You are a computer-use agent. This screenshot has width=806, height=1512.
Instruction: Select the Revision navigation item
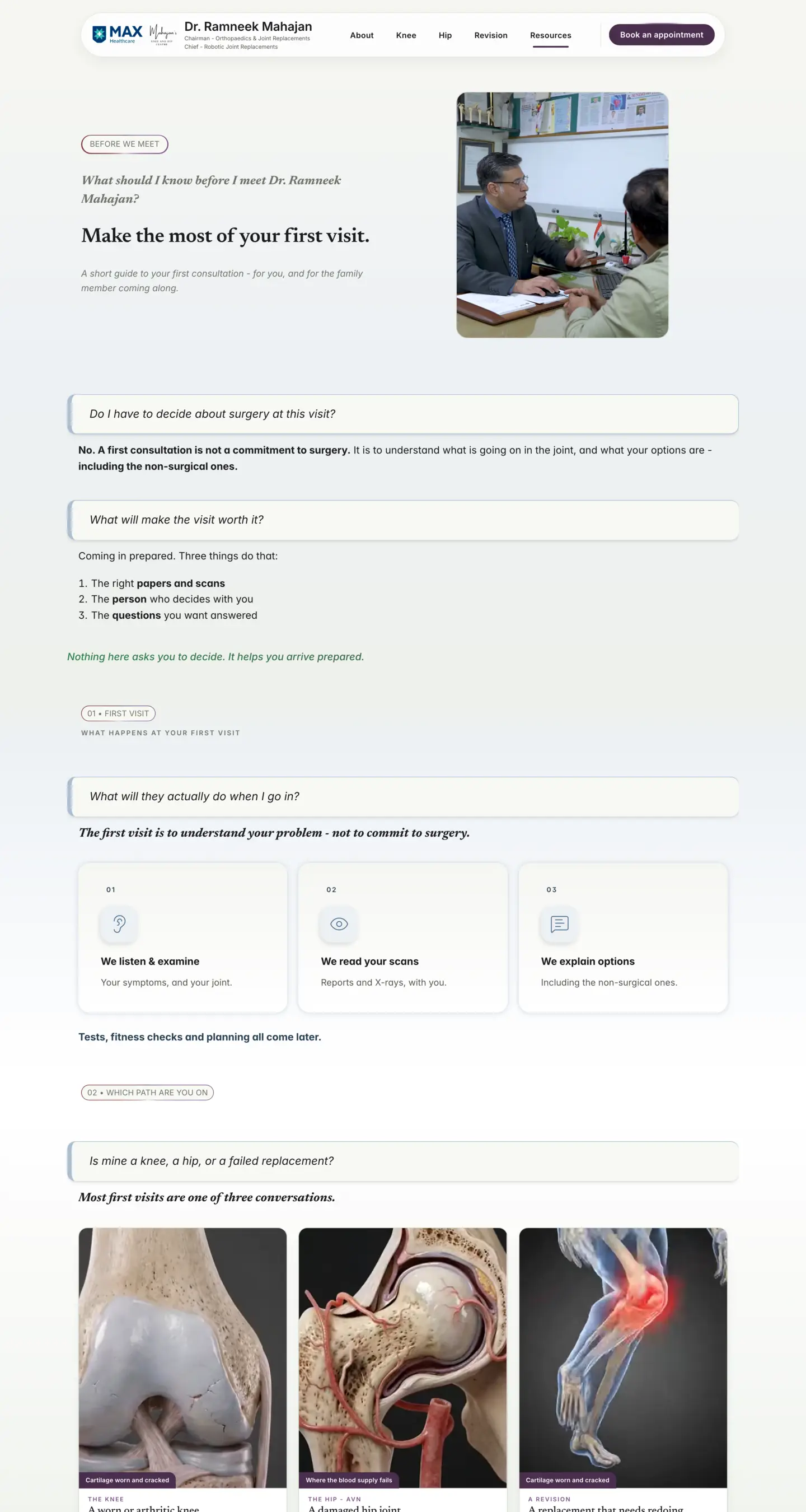point(491,35)
